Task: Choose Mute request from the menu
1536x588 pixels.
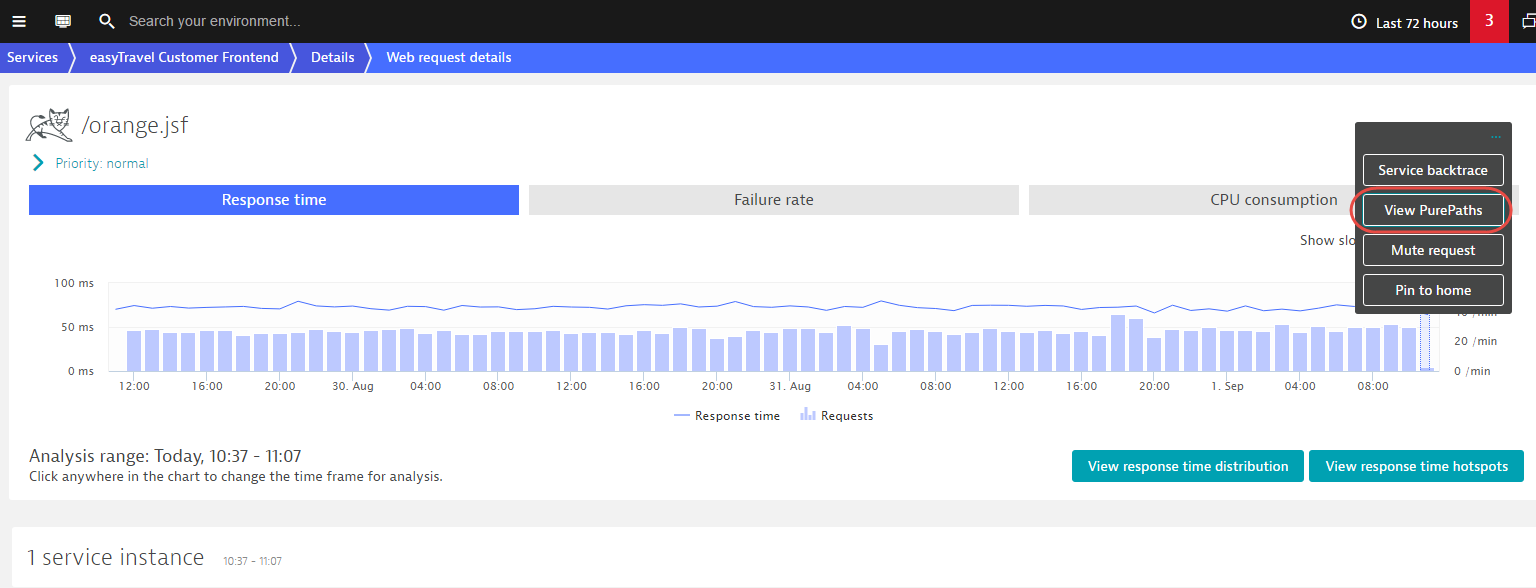Action: (x=1433, y=250)
